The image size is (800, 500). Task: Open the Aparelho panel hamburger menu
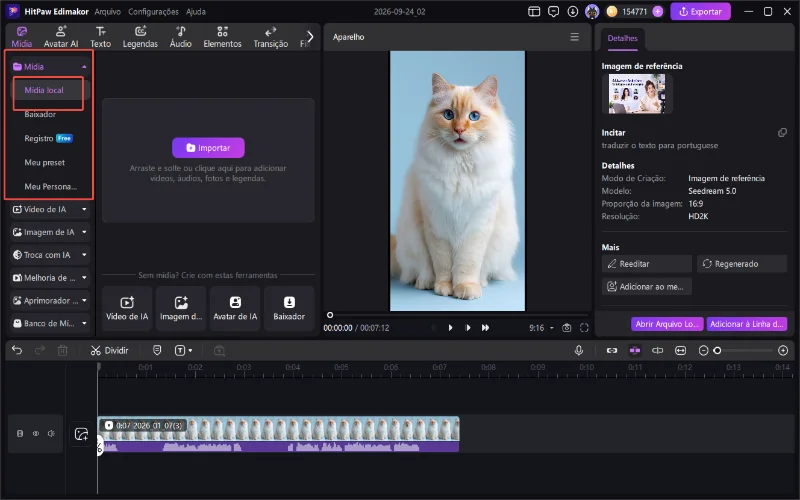(574, 37)
